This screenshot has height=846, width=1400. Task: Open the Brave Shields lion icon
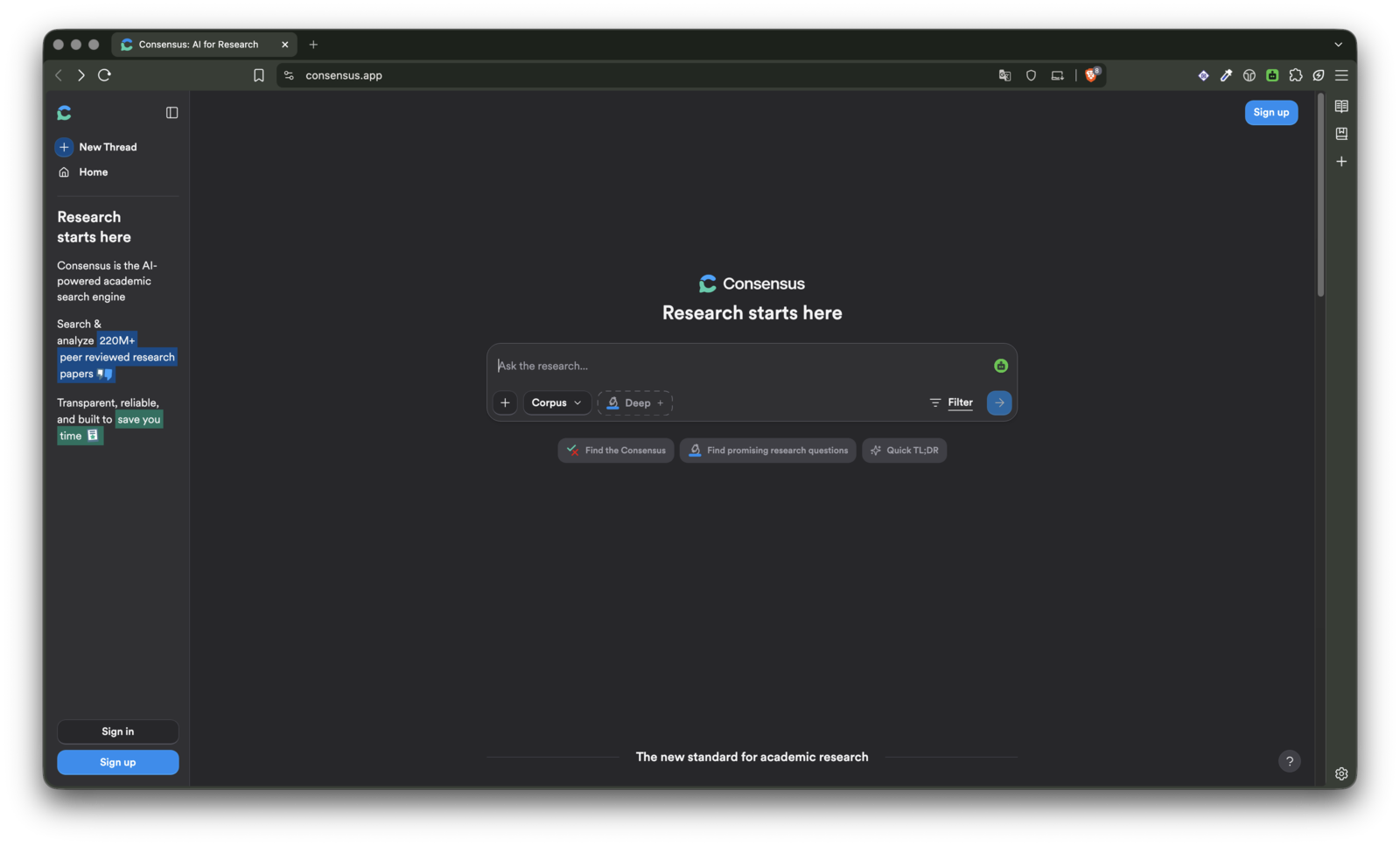(x=1092, y=75)
